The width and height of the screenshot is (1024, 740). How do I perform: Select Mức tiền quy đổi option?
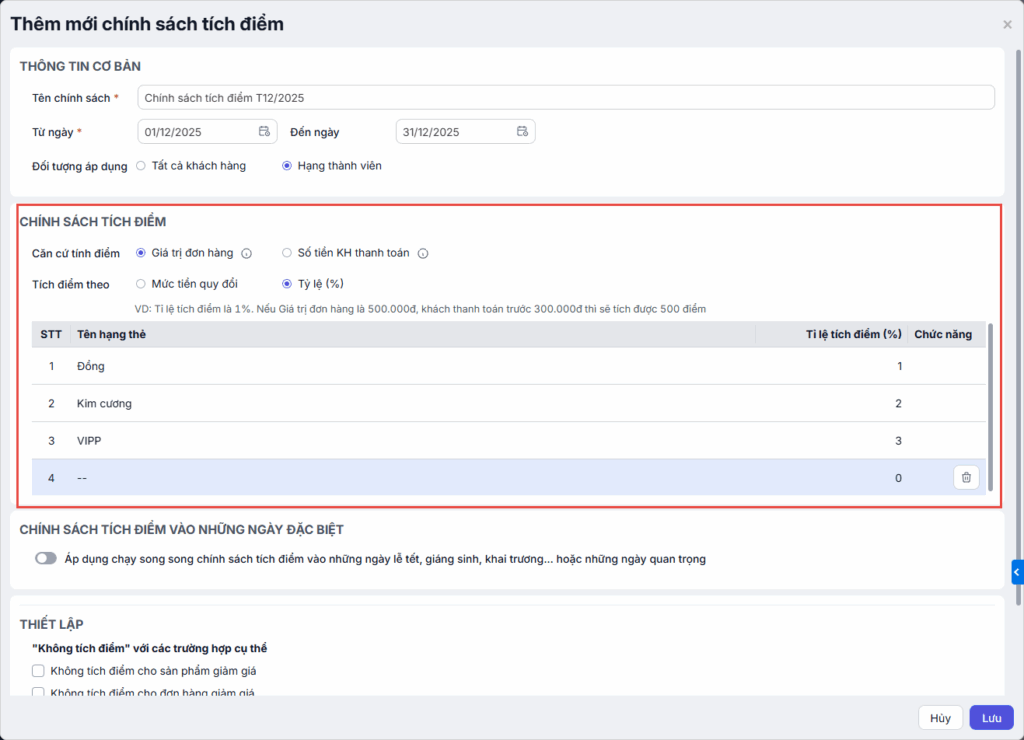tap(140, 283)
